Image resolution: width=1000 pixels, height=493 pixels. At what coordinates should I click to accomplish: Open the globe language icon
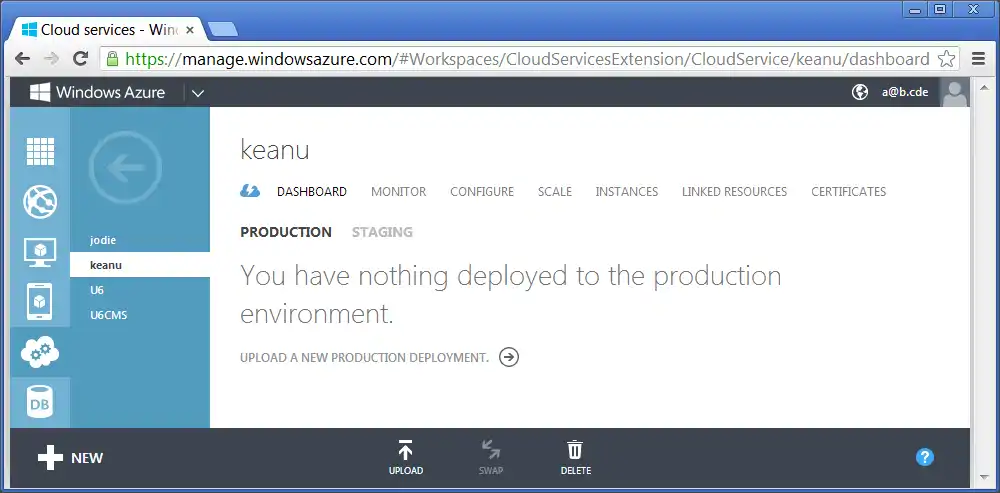[860, 92]
